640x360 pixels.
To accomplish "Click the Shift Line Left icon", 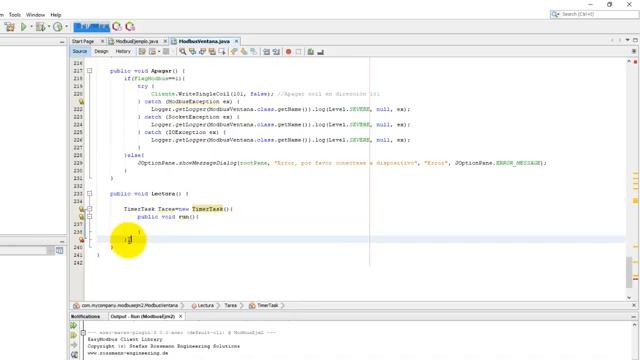I will coord(267,52).
